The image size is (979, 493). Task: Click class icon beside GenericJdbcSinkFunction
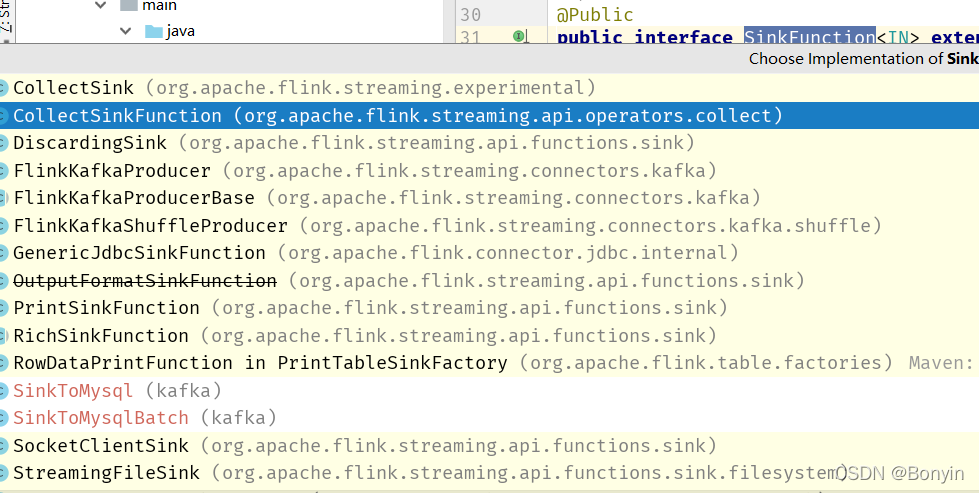3,253
